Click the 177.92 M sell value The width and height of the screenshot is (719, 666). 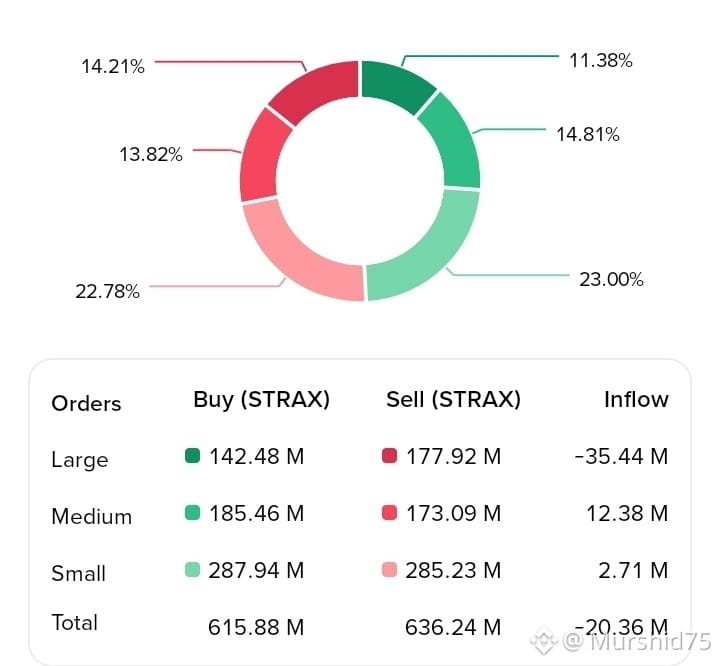[454, 456]
